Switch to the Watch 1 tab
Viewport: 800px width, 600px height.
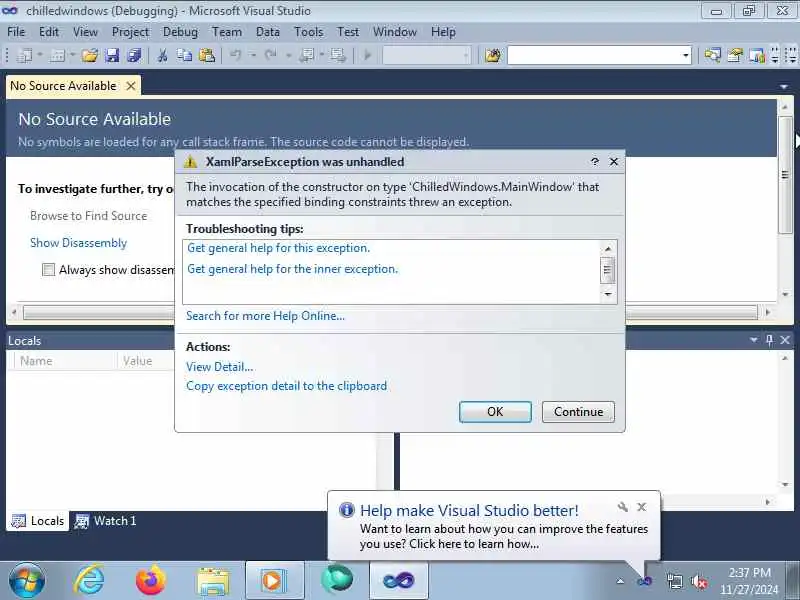point(105,521)
